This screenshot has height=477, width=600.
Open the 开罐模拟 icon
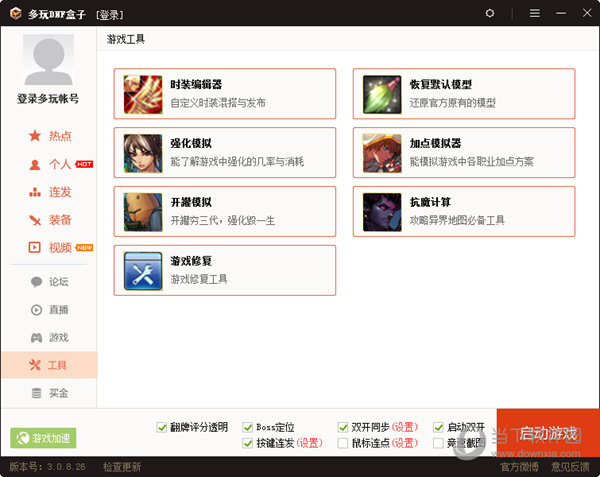pyautogui.click(x=143, y=212)
